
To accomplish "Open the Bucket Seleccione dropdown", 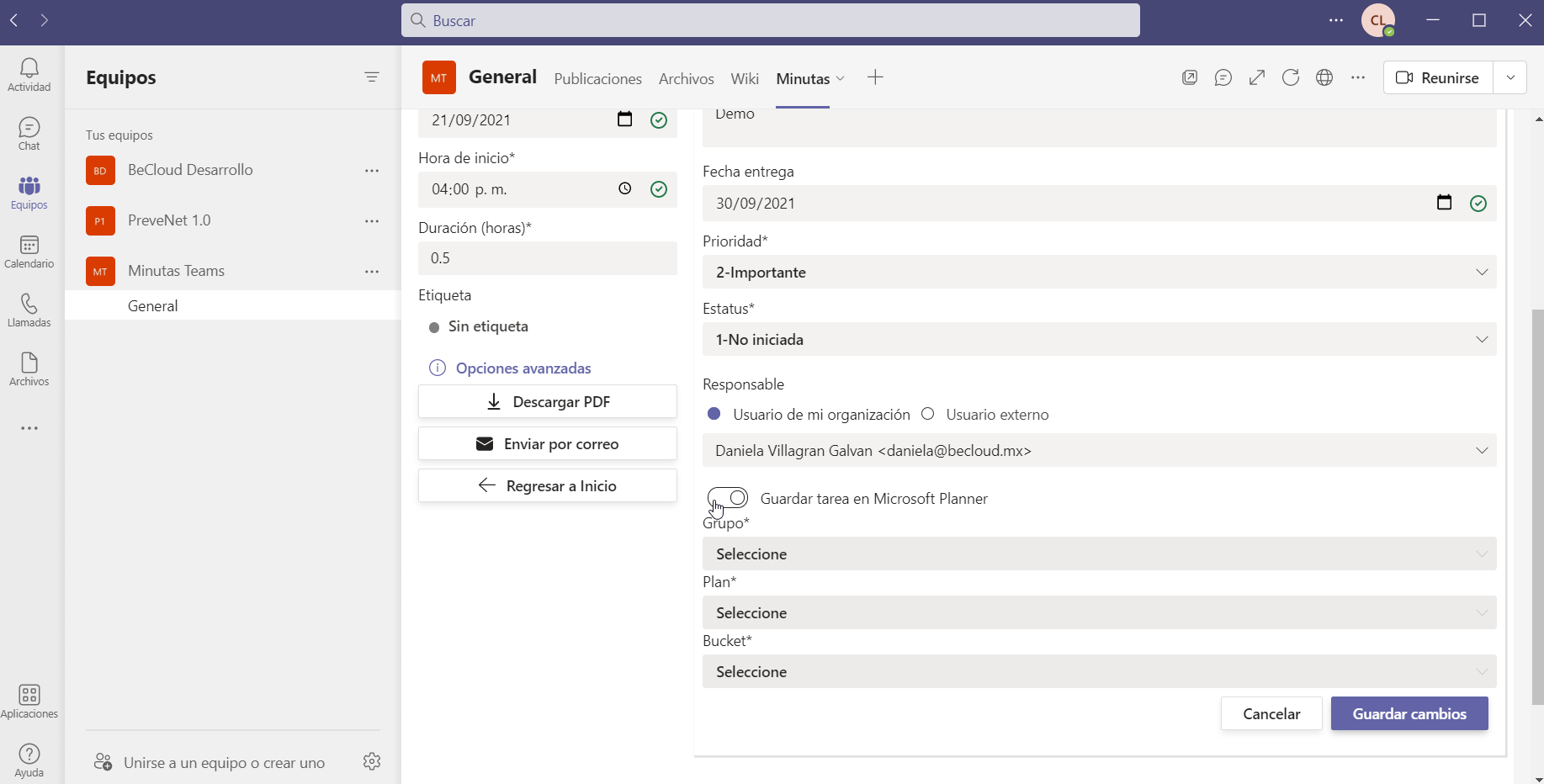I will click(1100, 671).
